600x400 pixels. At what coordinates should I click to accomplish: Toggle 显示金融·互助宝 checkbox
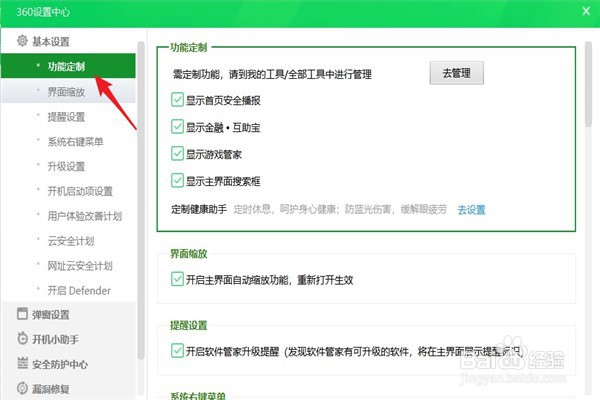pos(177,127)
